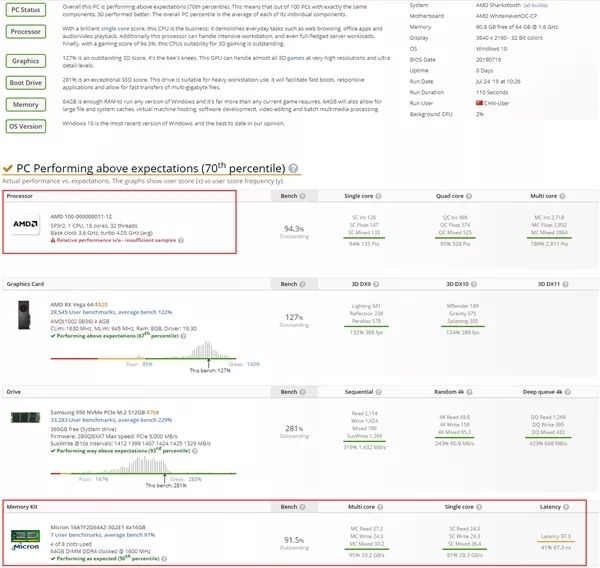Click the BIOS Date value 20190716

pos(488,60)
